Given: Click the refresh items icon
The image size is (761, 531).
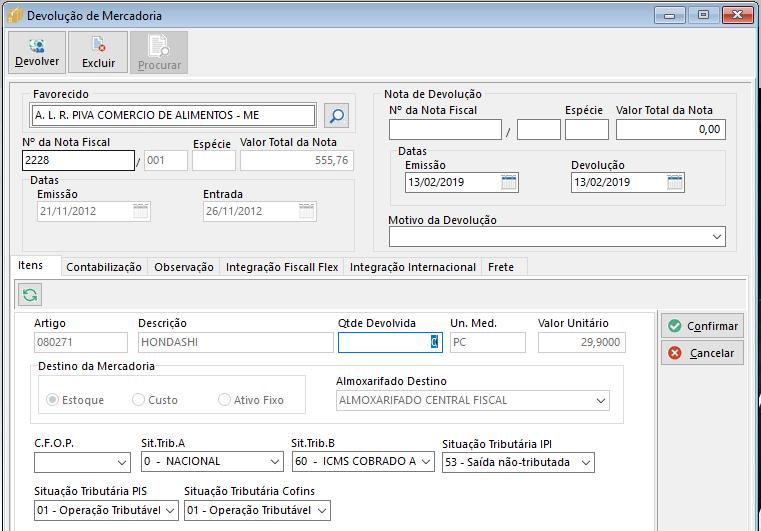Looking at the screenshot, I should pyautogui.click(x=30, y=295).
